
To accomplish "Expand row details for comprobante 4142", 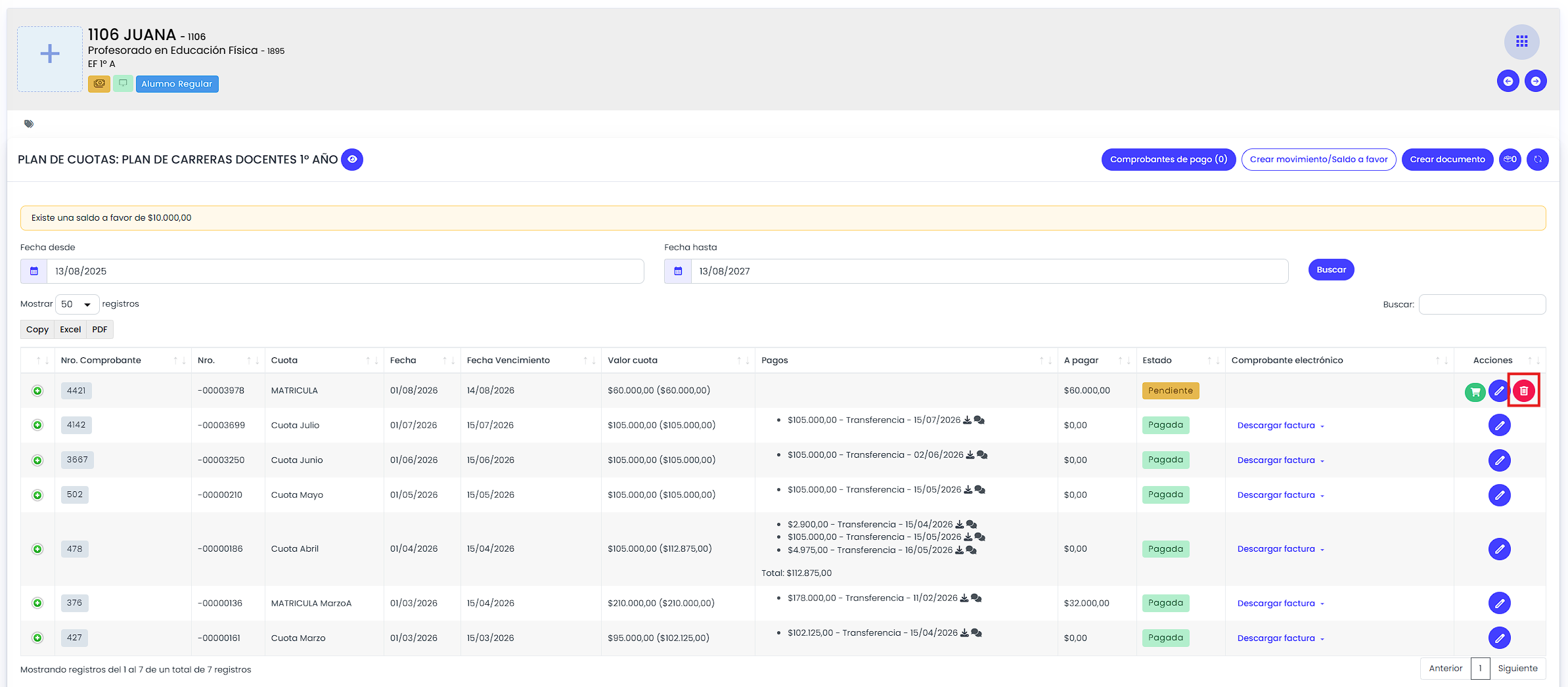I will point(37,425).
